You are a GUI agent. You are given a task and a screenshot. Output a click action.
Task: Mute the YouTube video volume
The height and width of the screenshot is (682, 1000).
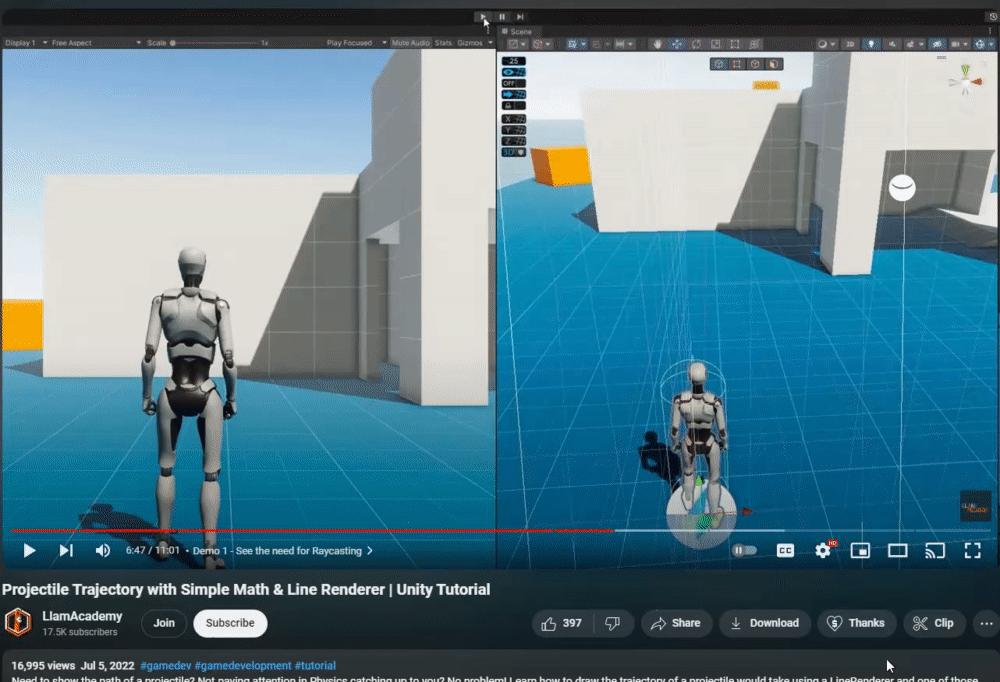(x=103, y=551)
